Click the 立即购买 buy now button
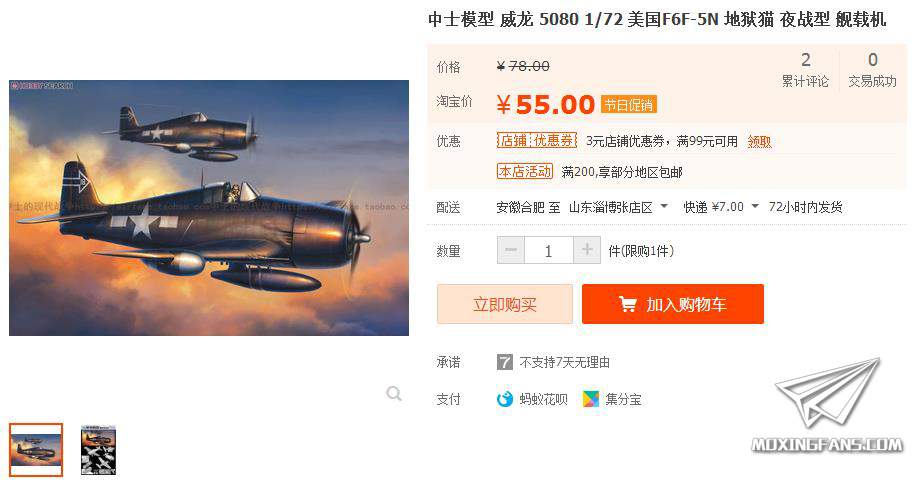 pos(505,304)
